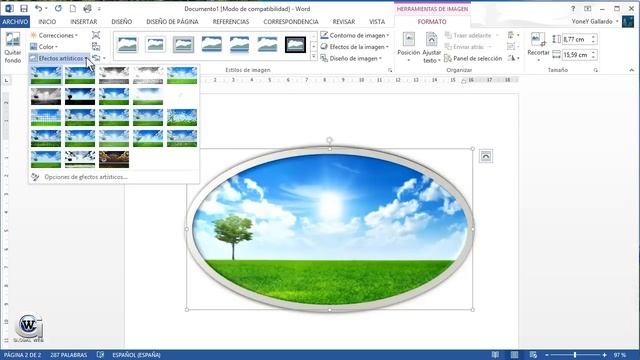Switch to the REFERENCIAS tab
640x360 pixels.
[231, 22]
